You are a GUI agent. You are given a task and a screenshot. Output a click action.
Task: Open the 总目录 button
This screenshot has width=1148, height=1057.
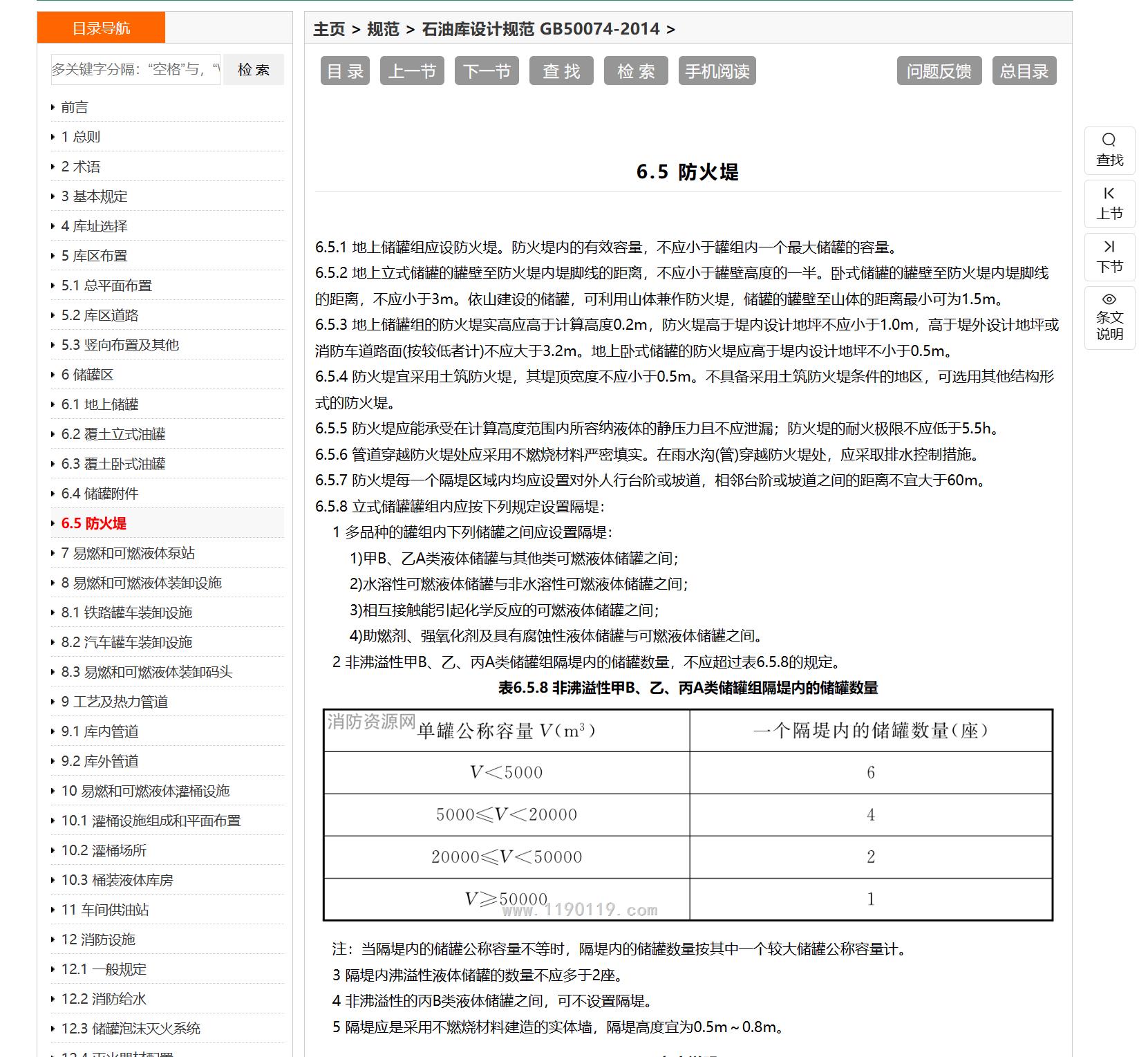pyautogui.click(x=1024, y=71)
